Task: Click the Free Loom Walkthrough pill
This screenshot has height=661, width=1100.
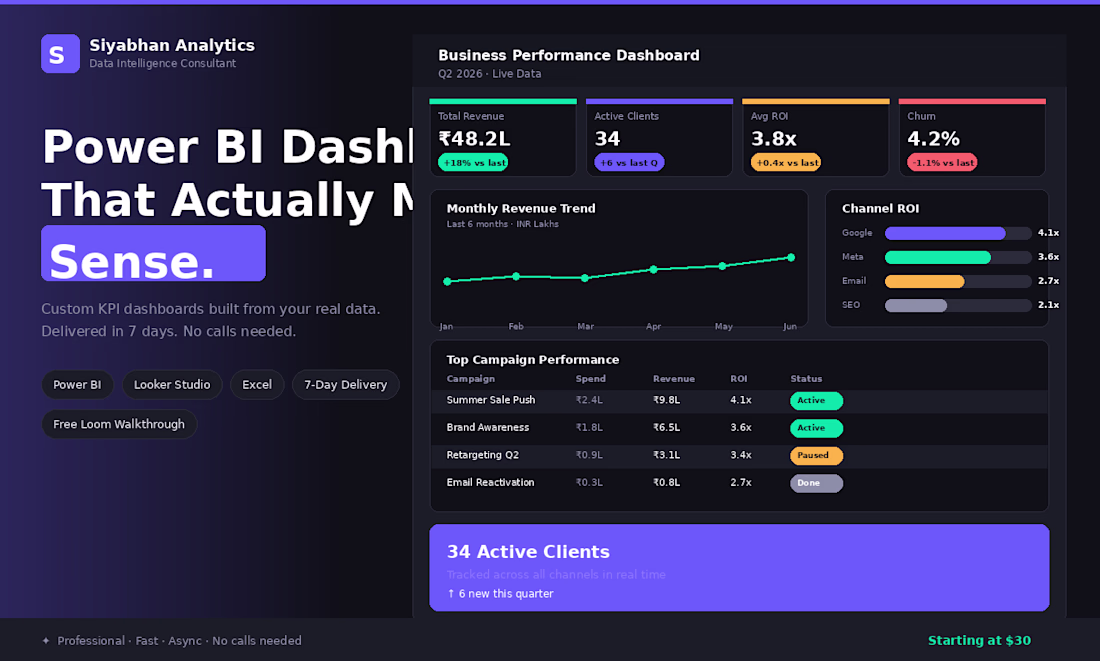Action: click(119, 424)
